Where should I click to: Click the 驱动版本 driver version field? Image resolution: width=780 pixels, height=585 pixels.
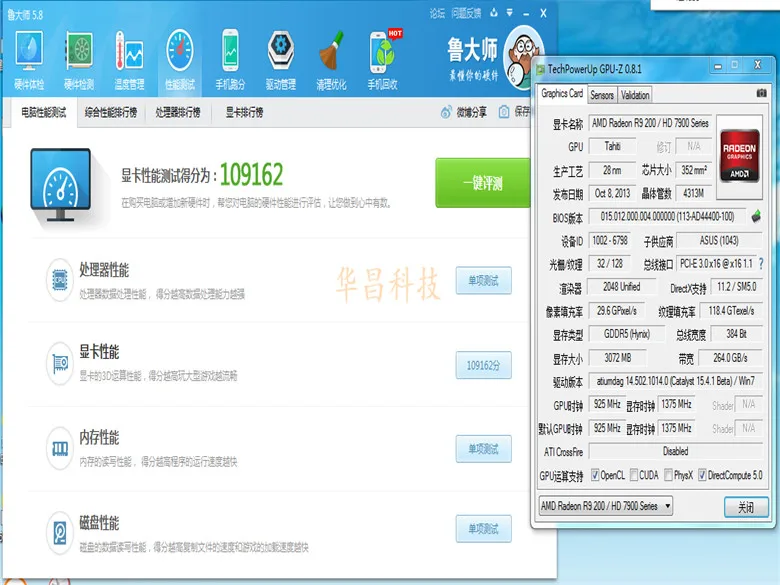click(x=675, y=381)
